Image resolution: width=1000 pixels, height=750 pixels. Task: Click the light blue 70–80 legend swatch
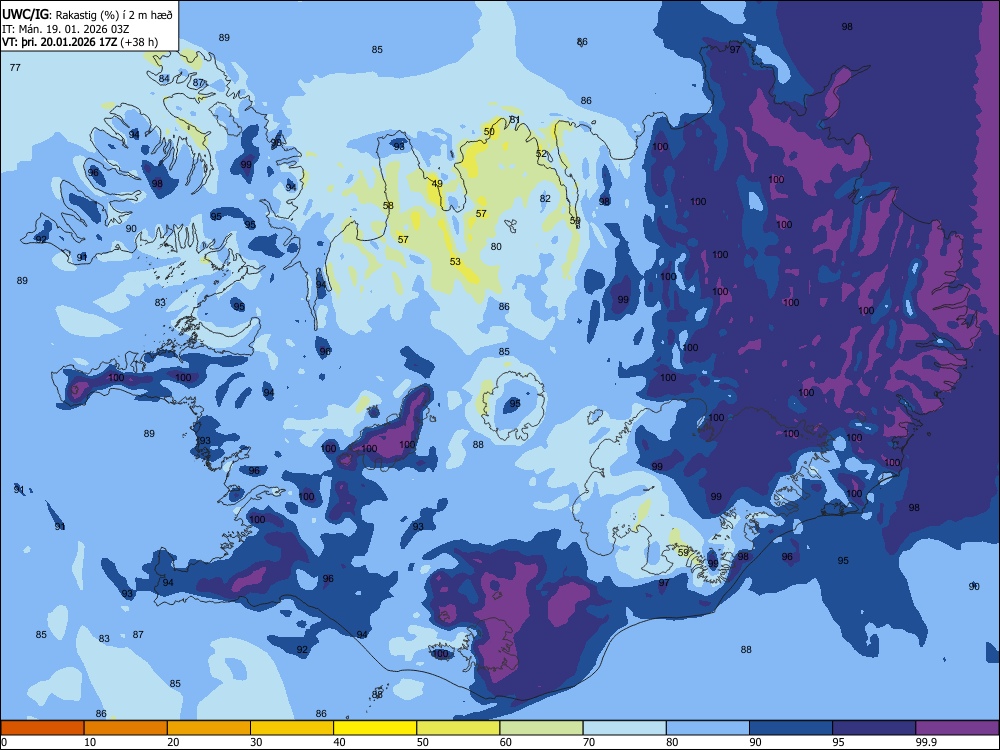coord(624,728)
